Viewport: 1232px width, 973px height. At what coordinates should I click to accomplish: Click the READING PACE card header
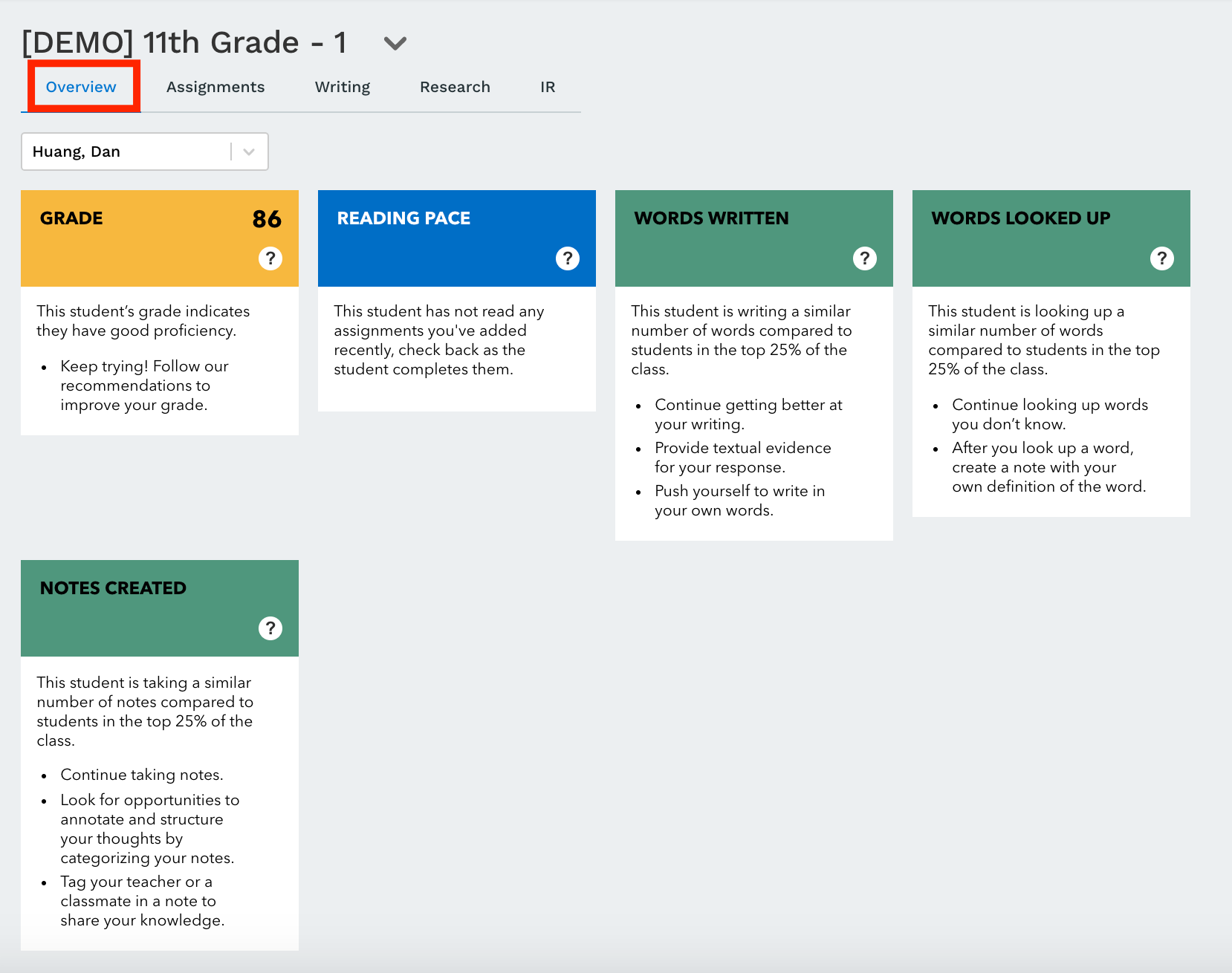(x=457, y=238)
